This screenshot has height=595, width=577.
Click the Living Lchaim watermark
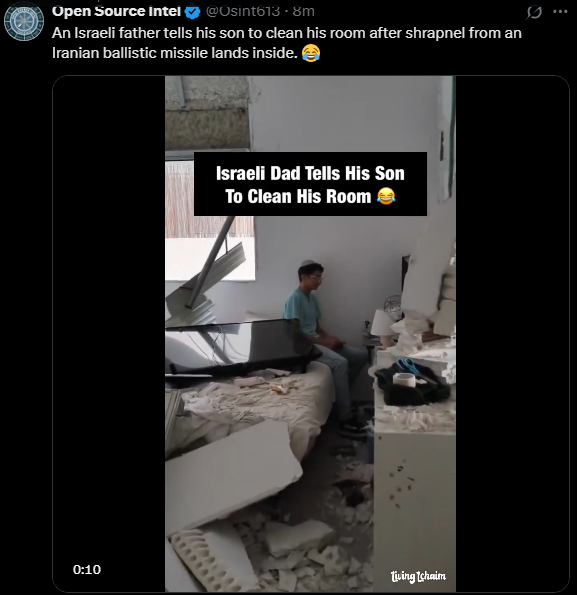coord(418,576)
